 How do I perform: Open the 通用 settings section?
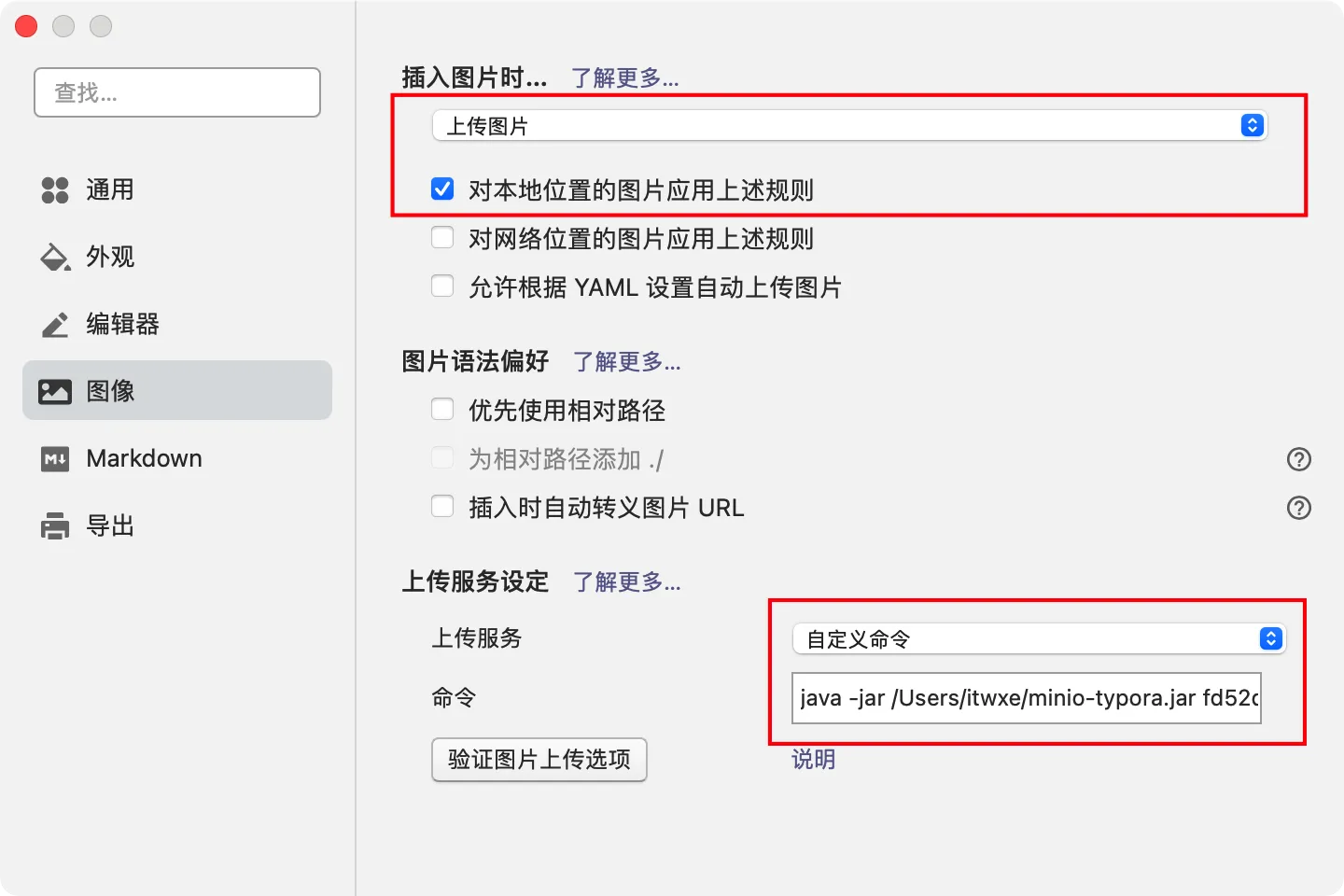point(110,190)
